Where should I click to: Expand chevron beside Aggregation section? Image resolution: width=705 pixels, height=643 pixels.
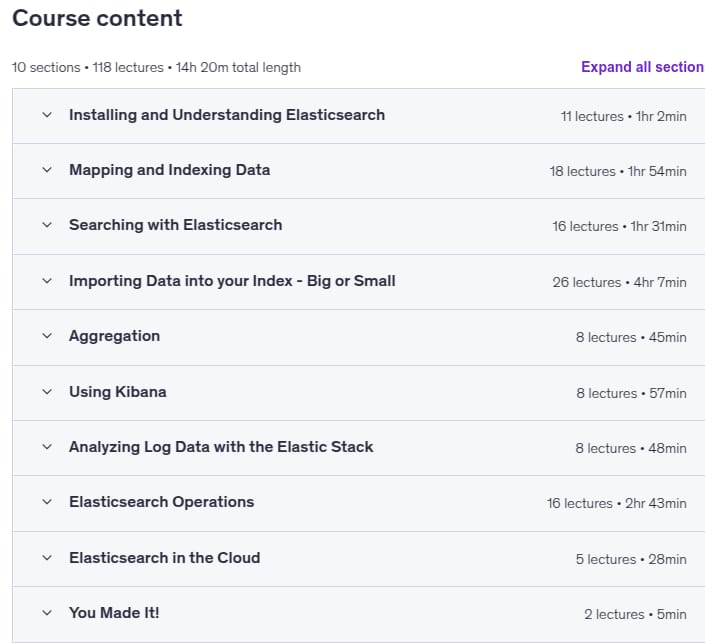tap(47, 336)
